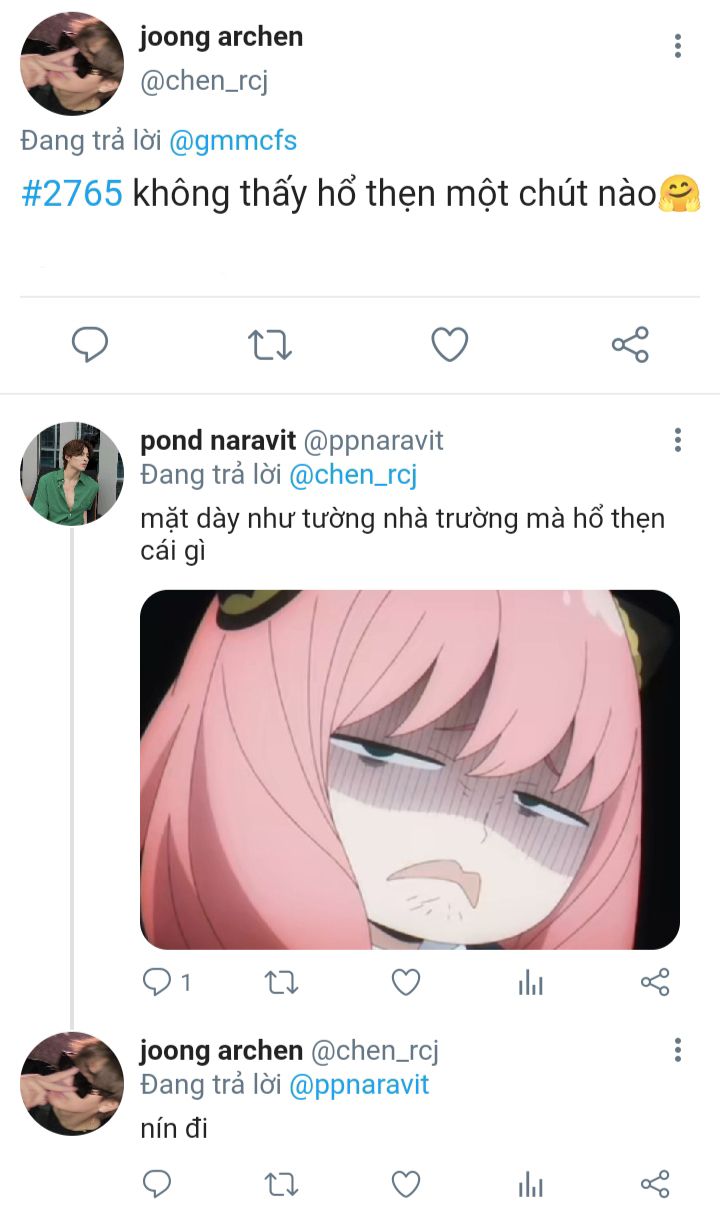
Task: Retweet the main joong archen tweet
Action: tap(269, 345)
